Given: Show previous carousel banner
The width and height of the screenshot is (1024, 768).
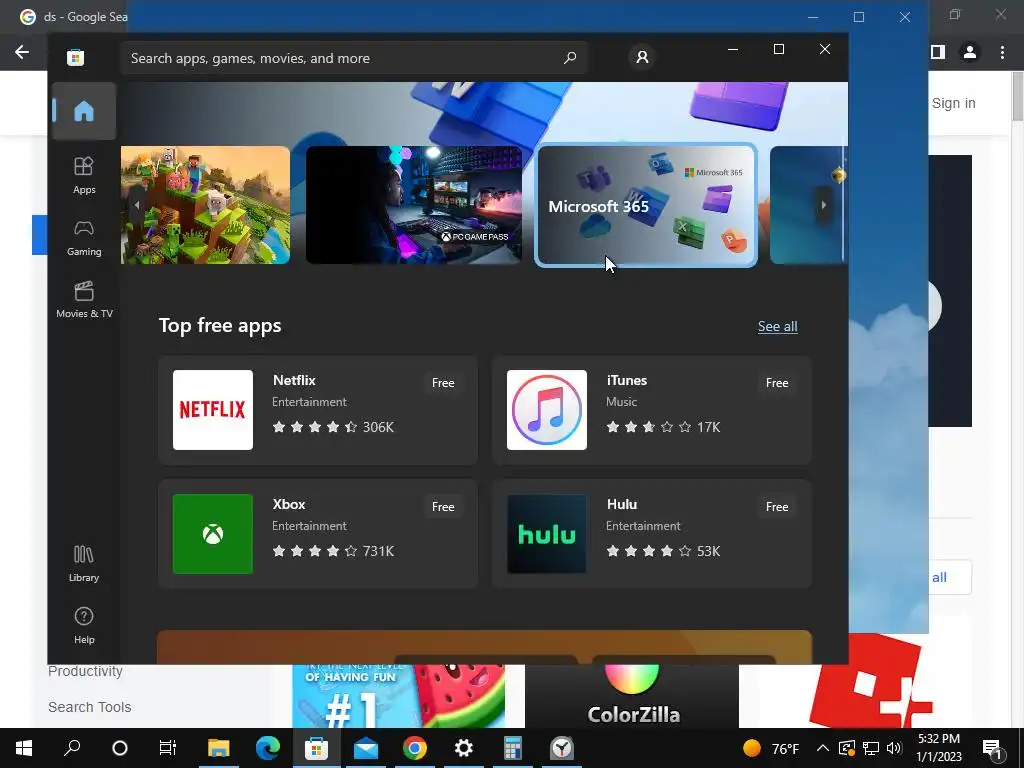Looking at the screenshot, I should [136, 205].
